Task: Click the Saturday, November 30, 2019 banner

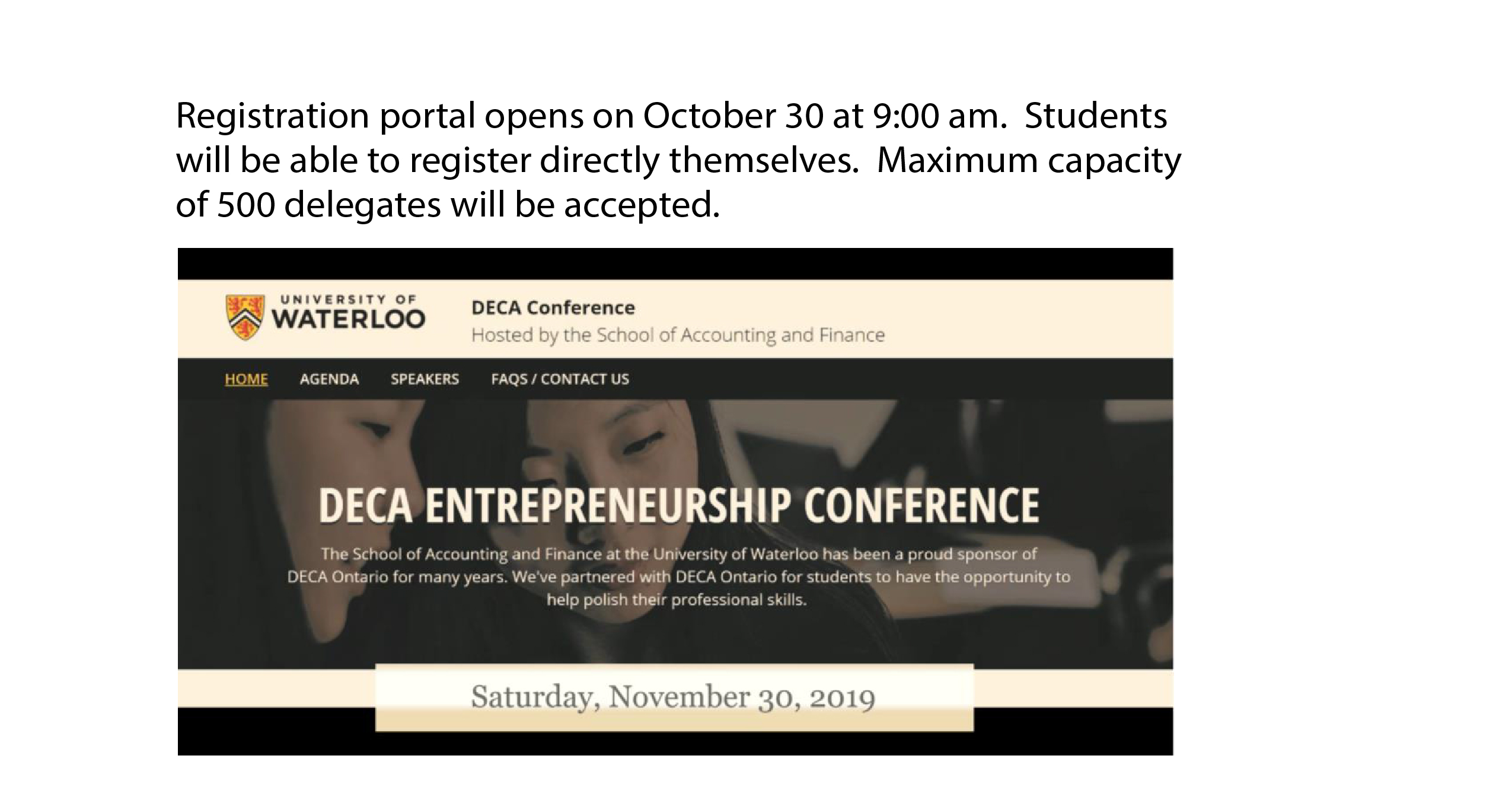Action: point(674,698)
